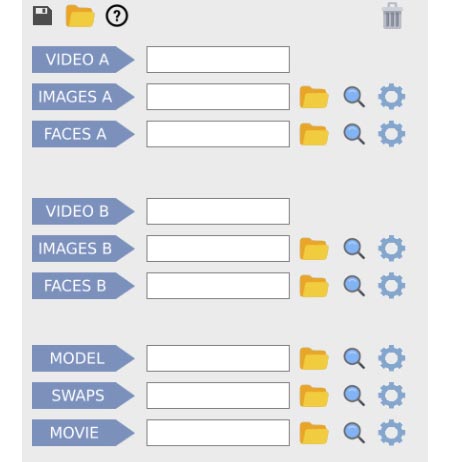Open project with top folder icon
Image resolution: width=450 pixels, height=462 pixels.
click(80, 16)
